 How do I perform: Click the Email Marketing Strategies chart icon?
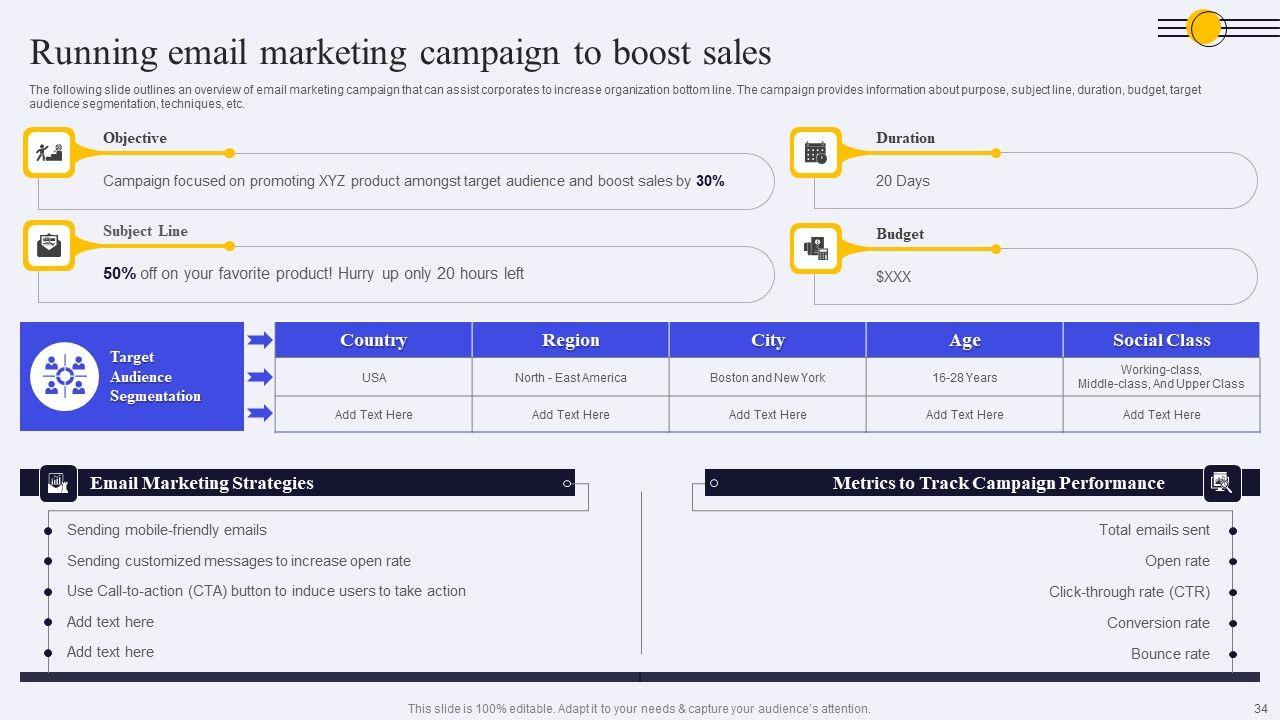[58, 483]
